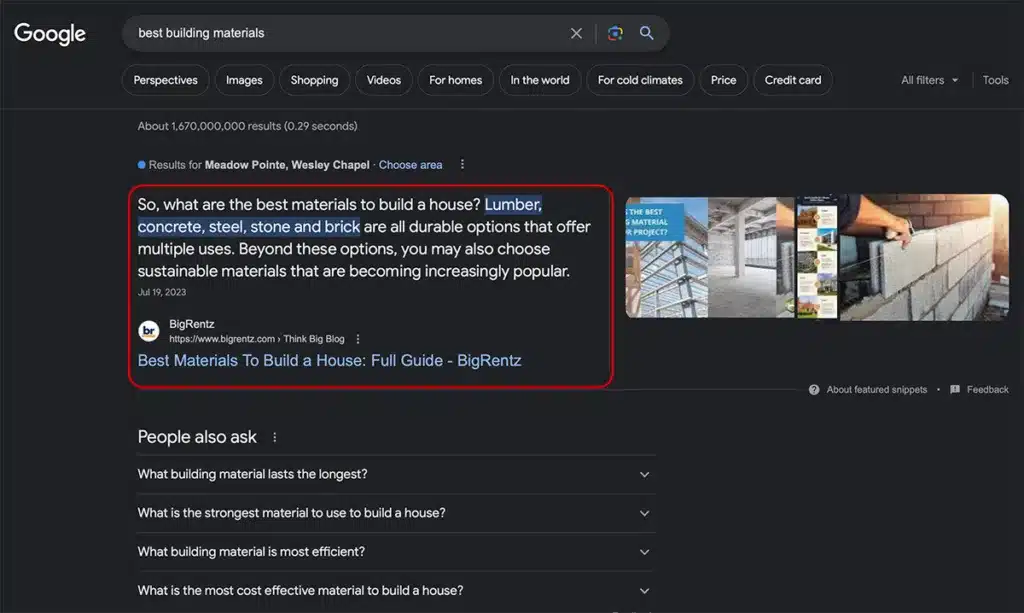Clear the search box with the X icon

pos(576,33)
